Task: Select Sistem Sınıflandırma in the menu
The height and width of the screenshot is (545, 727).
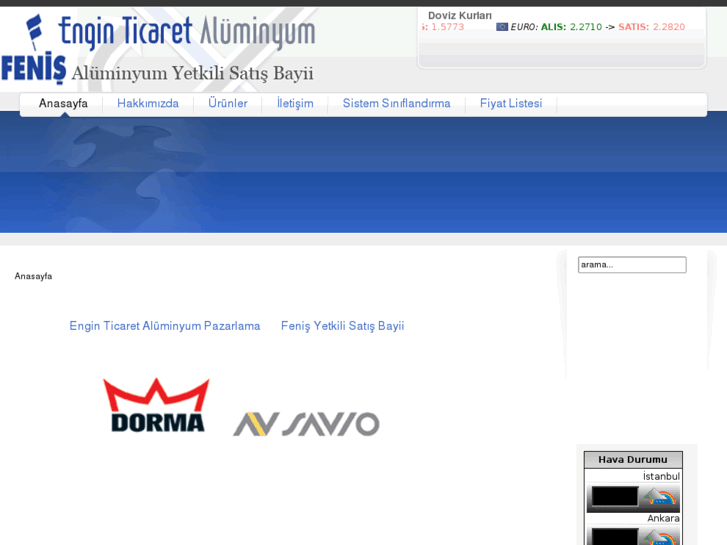Action: point(396,103)
